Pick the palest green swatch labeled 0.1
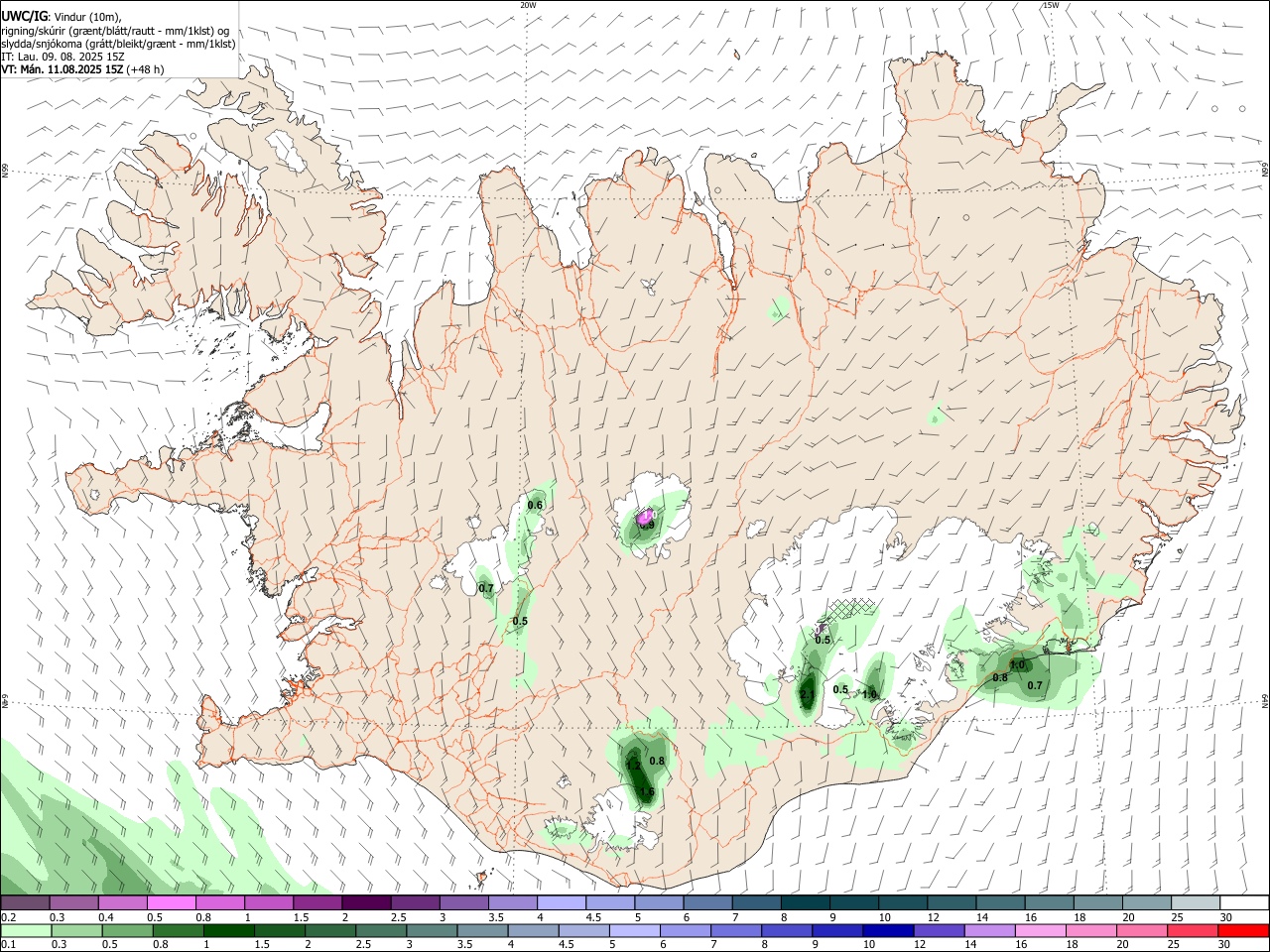This screenshot has height=952, width=1270. 26,931
